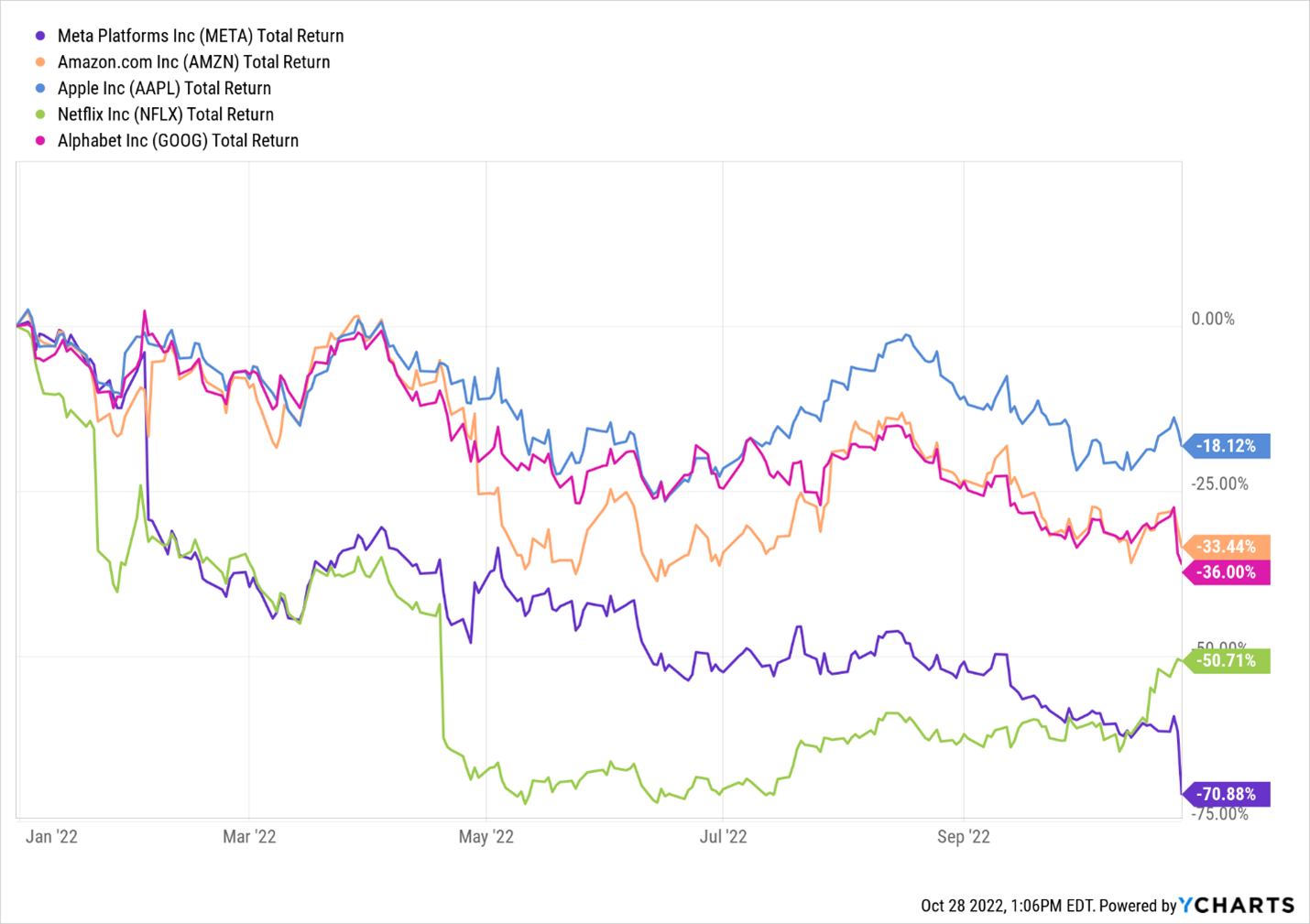The width and height of the screenshot is (1310, 924).
Task: Click the -18.12% Apple end value tag
Action: click(x=1228, y=446)
